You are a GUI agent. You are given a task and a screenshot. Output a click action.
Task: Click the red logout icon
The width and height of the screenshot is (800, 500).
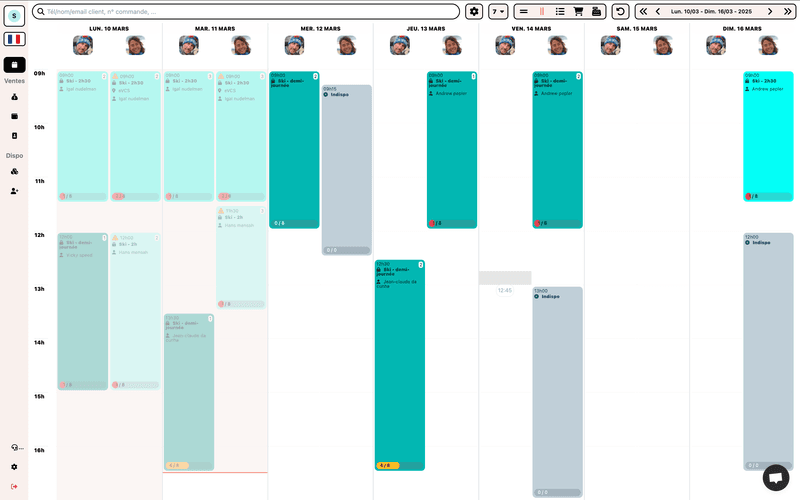click(14, 486)
